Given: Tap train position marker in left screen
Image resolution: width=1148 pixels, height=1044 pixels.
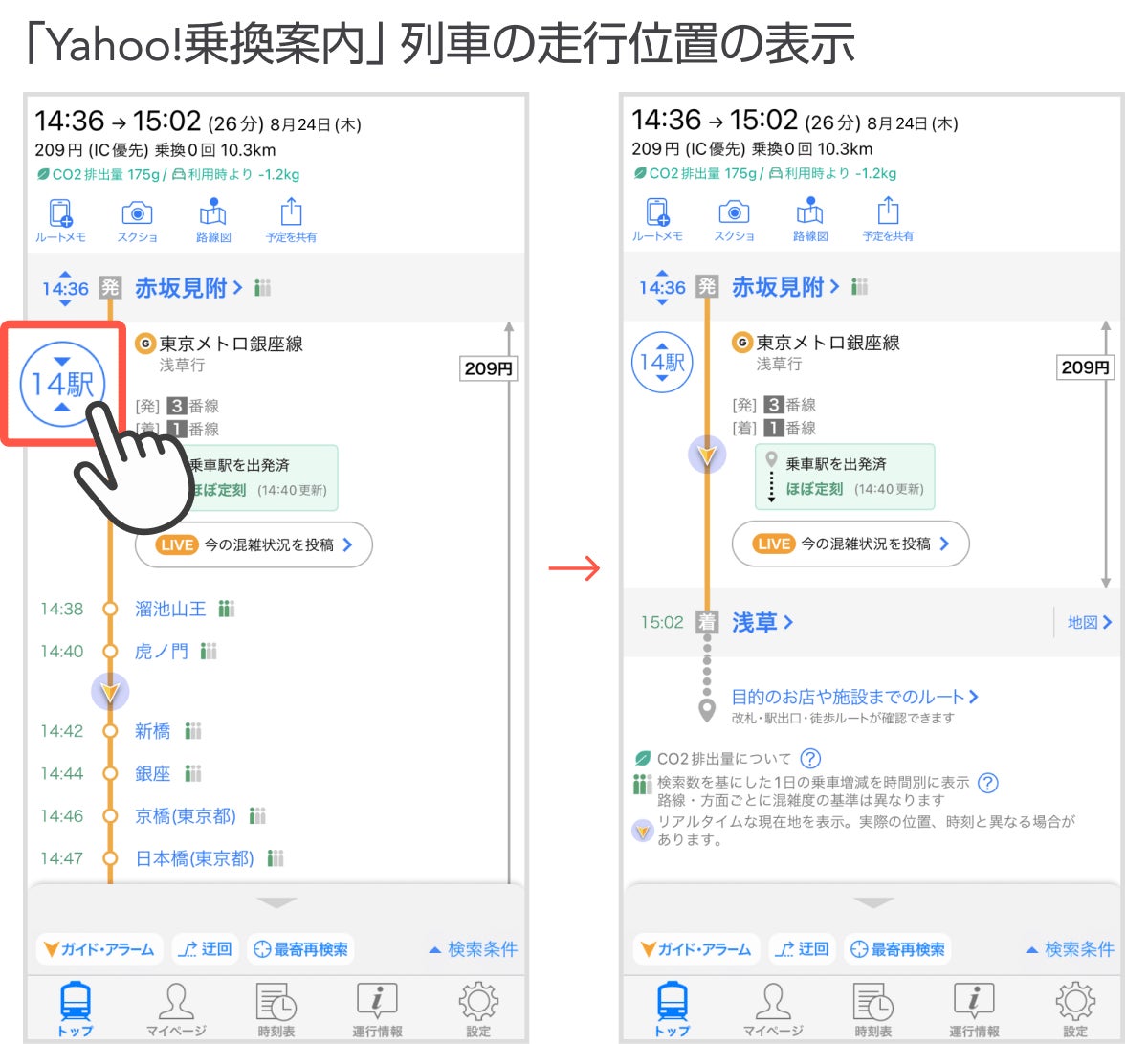Looking at the screenshot, I should point(110,691).
